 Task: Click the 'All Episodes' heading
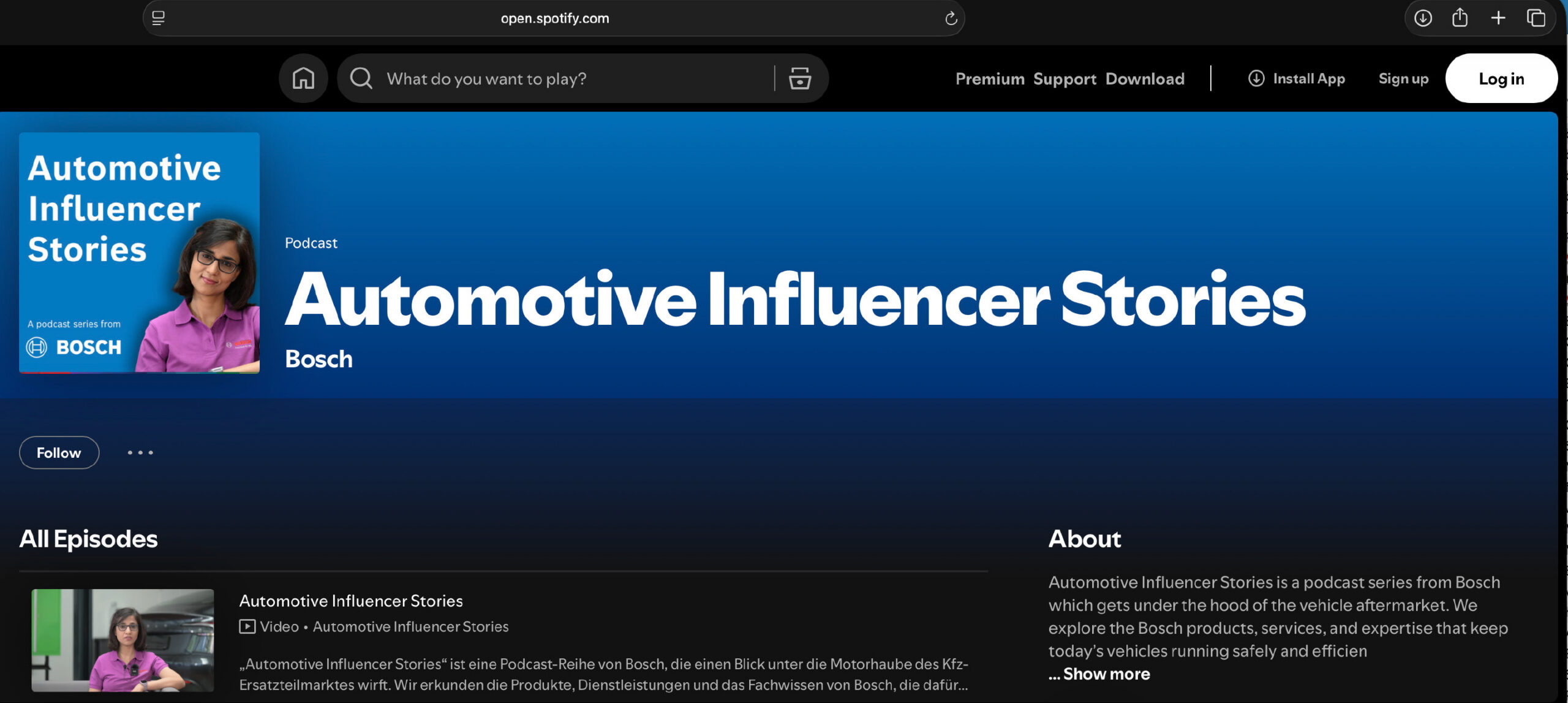coord(88,539)
